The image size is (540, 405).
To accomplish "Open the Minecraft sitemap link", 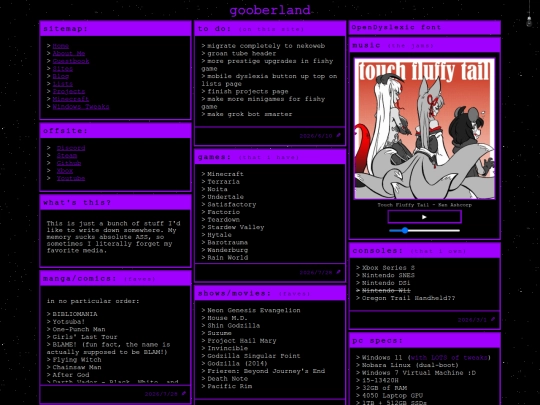I will point(71,99).
